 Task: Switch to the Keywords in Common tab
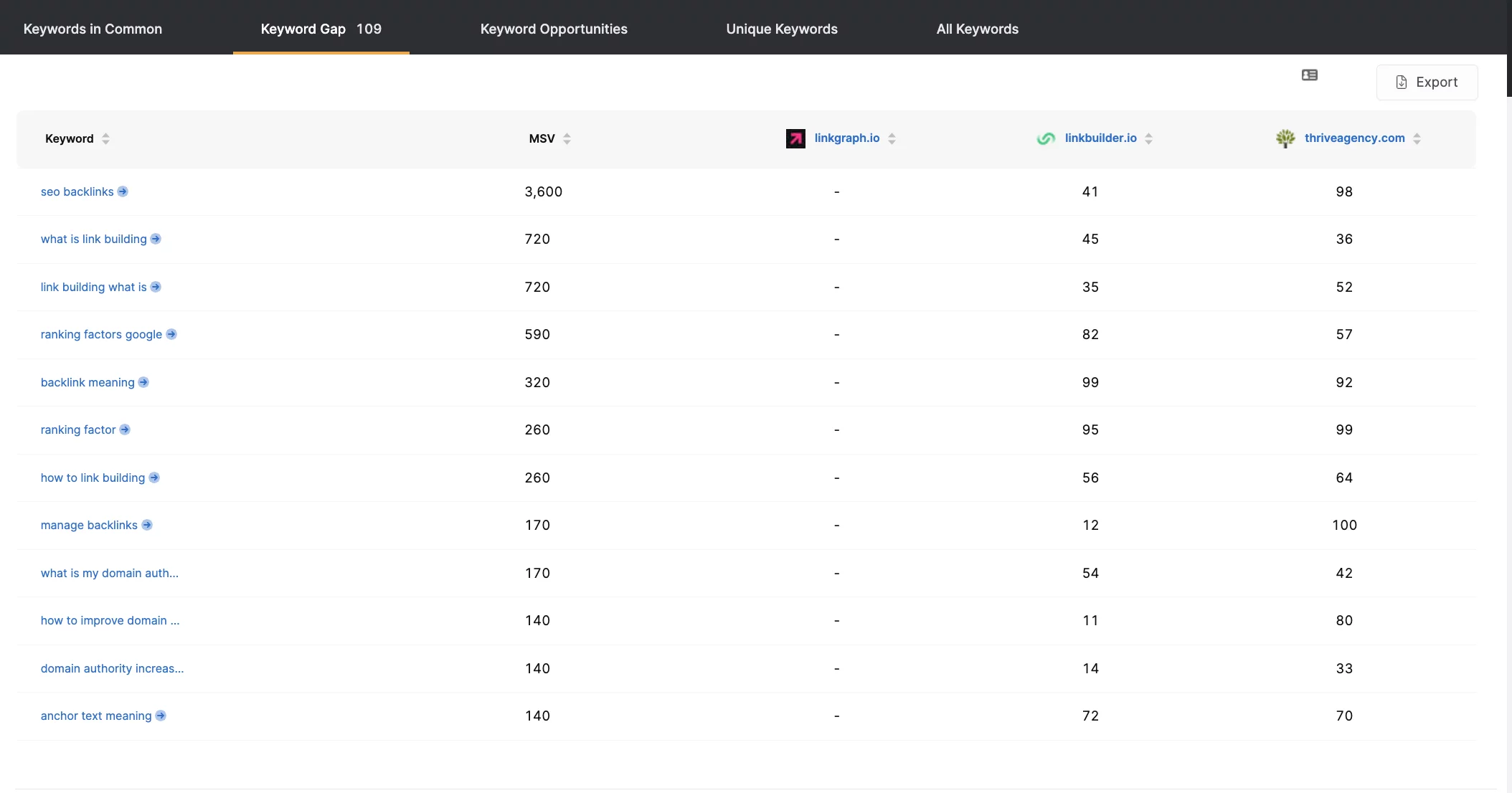(92, 28)
